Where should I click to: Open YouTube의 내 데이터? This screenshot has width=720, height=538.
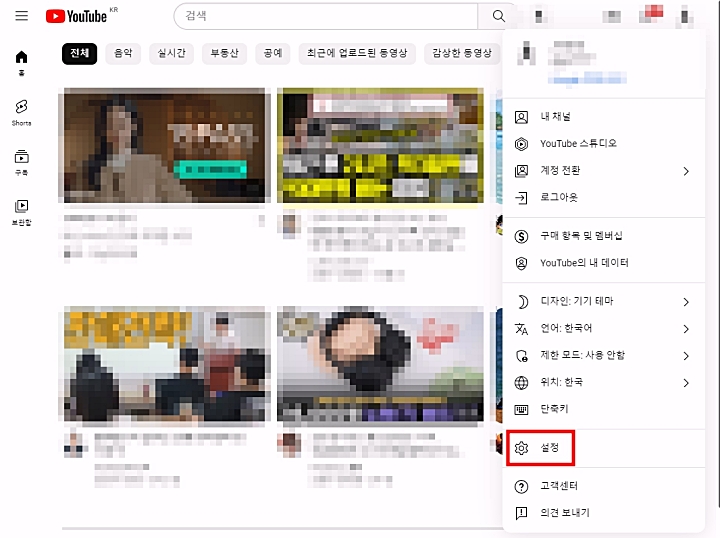coord(604,263)
